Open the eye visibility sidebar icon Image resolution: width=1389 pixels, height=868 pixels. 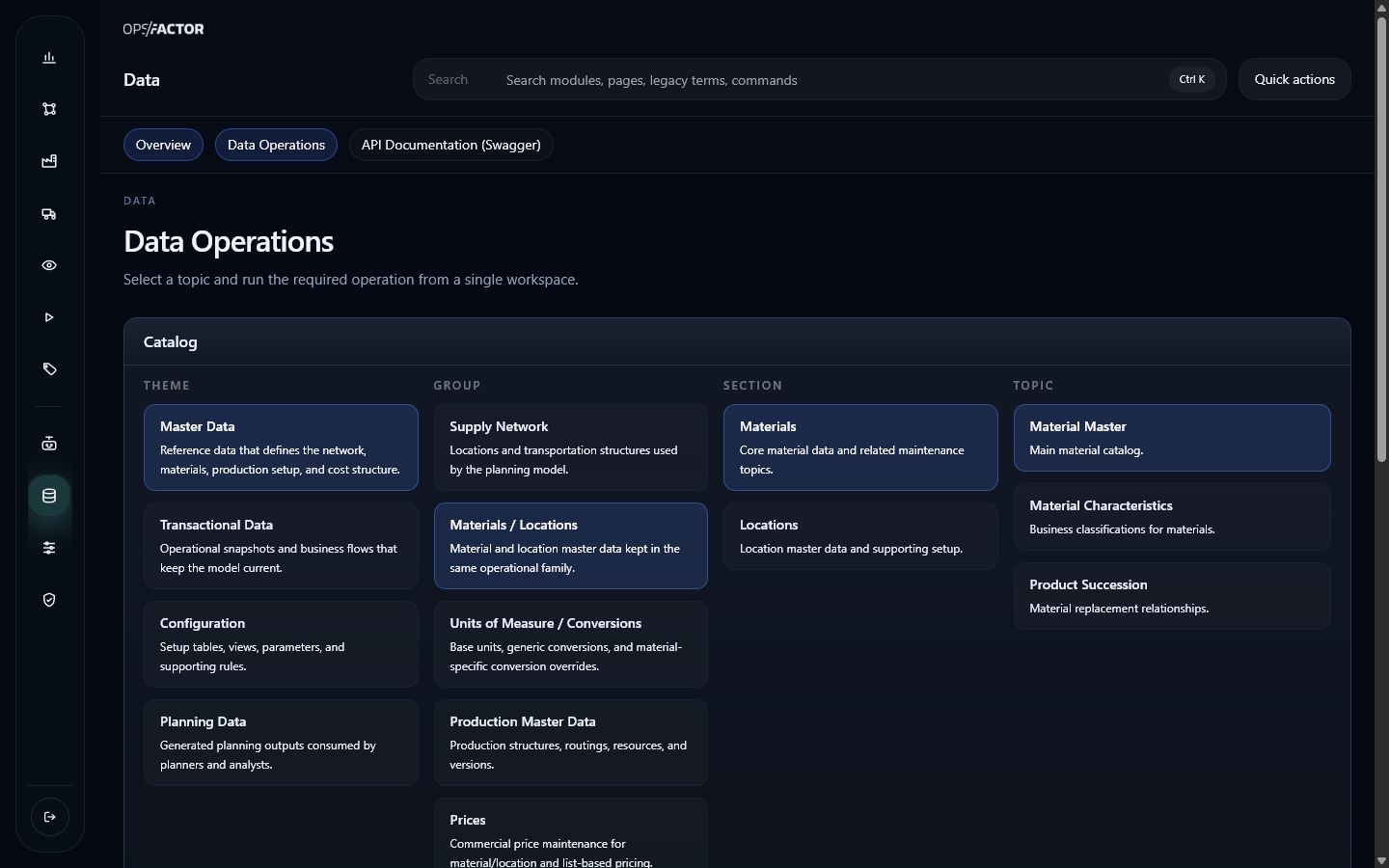49,265
